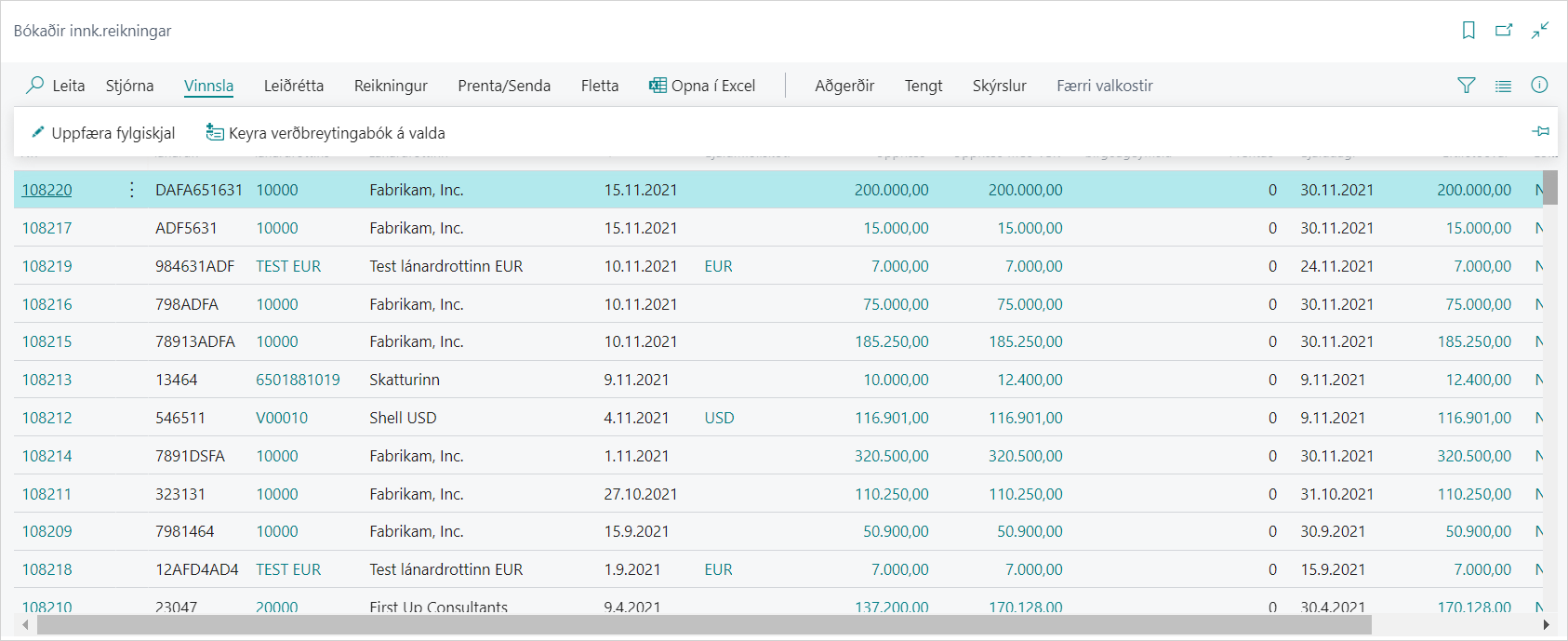1568x641 pixels.
Task: Click the bookmark icon in page header
Action: pyautogui.click(x=1468, y=31)
